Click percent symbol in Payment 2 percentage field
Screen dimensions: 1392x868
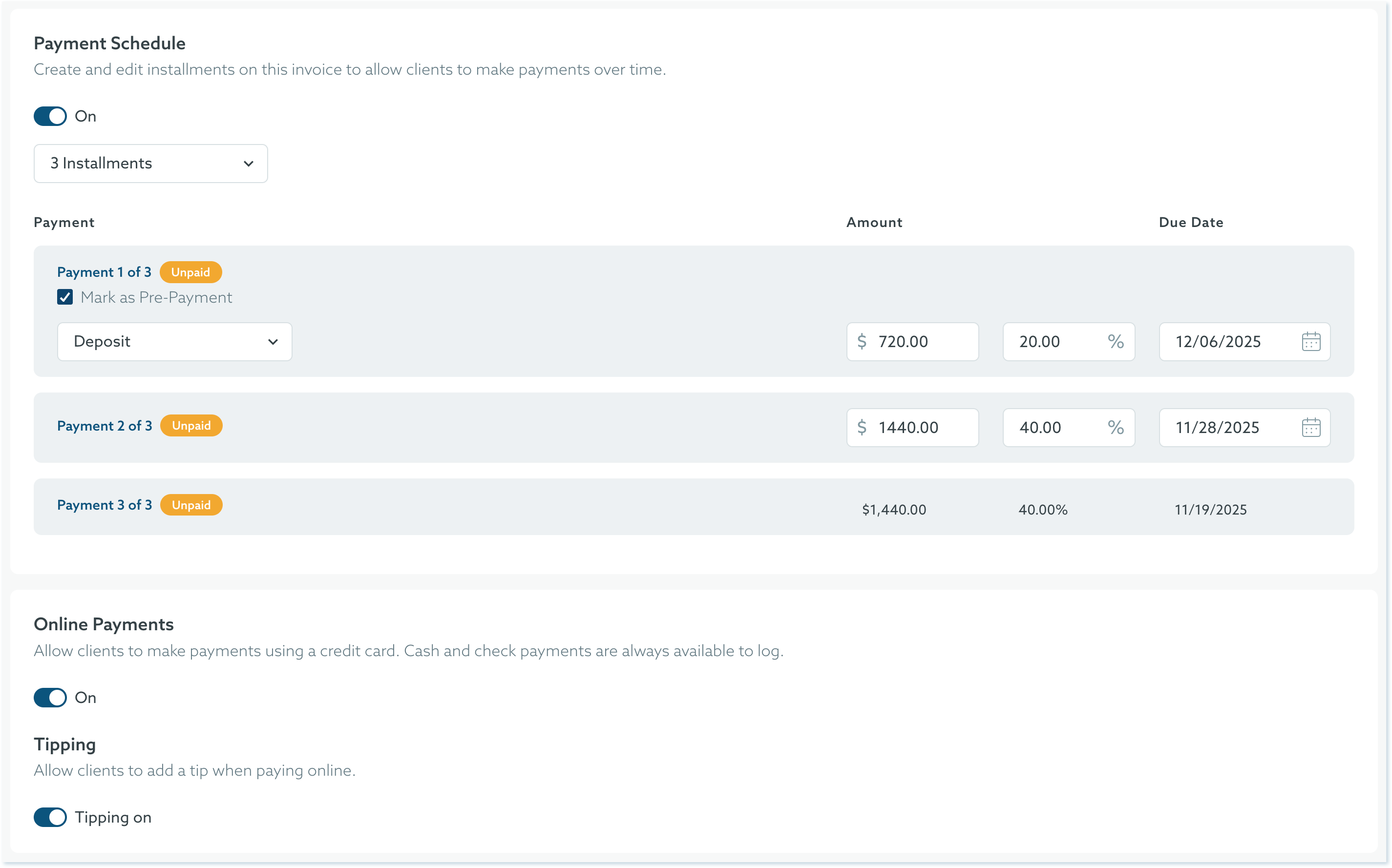tap(1115, 428)
